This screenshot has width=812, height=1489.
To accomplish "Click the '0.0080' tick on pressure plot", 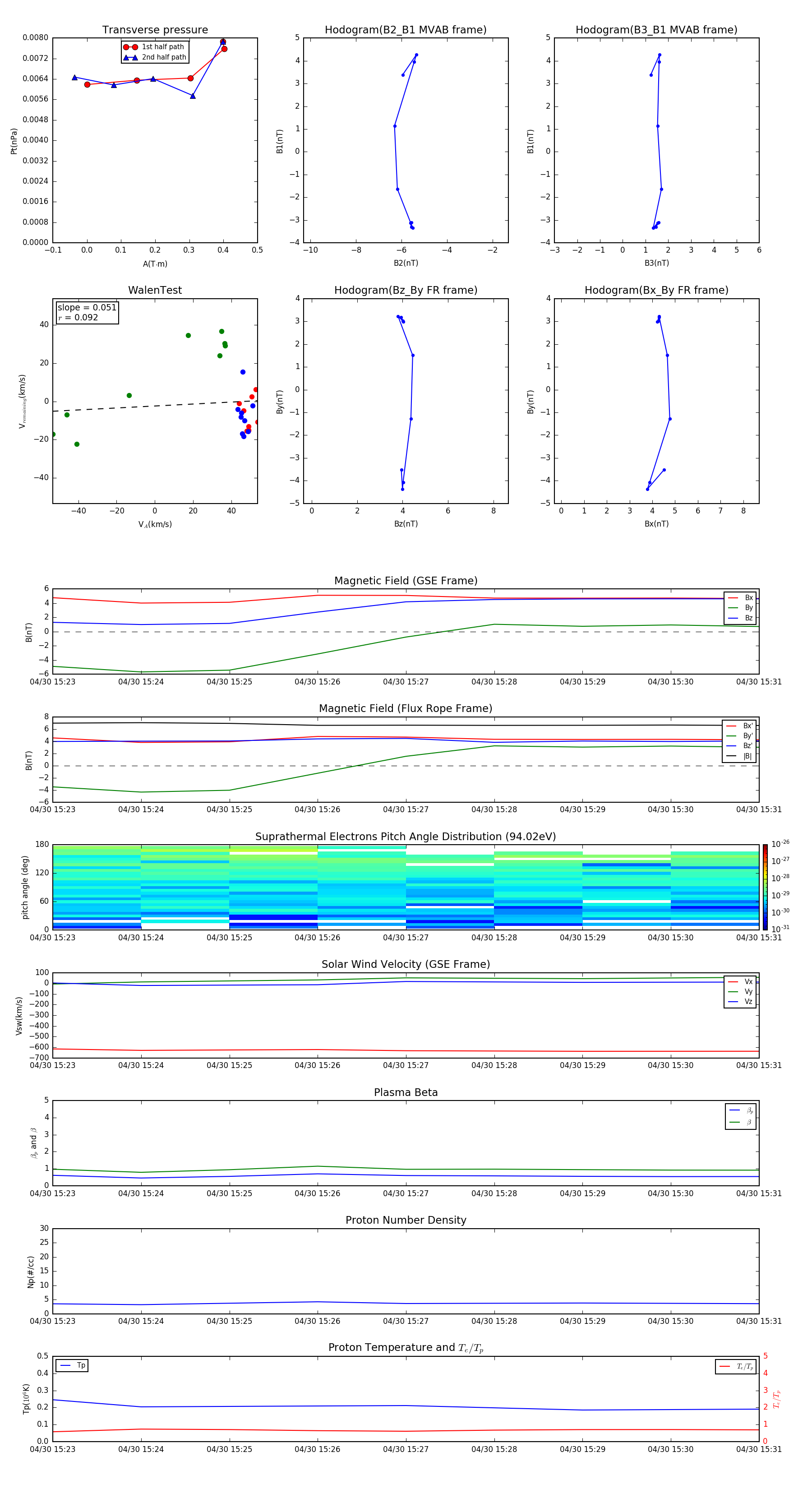I will click(x=35, y=37).
